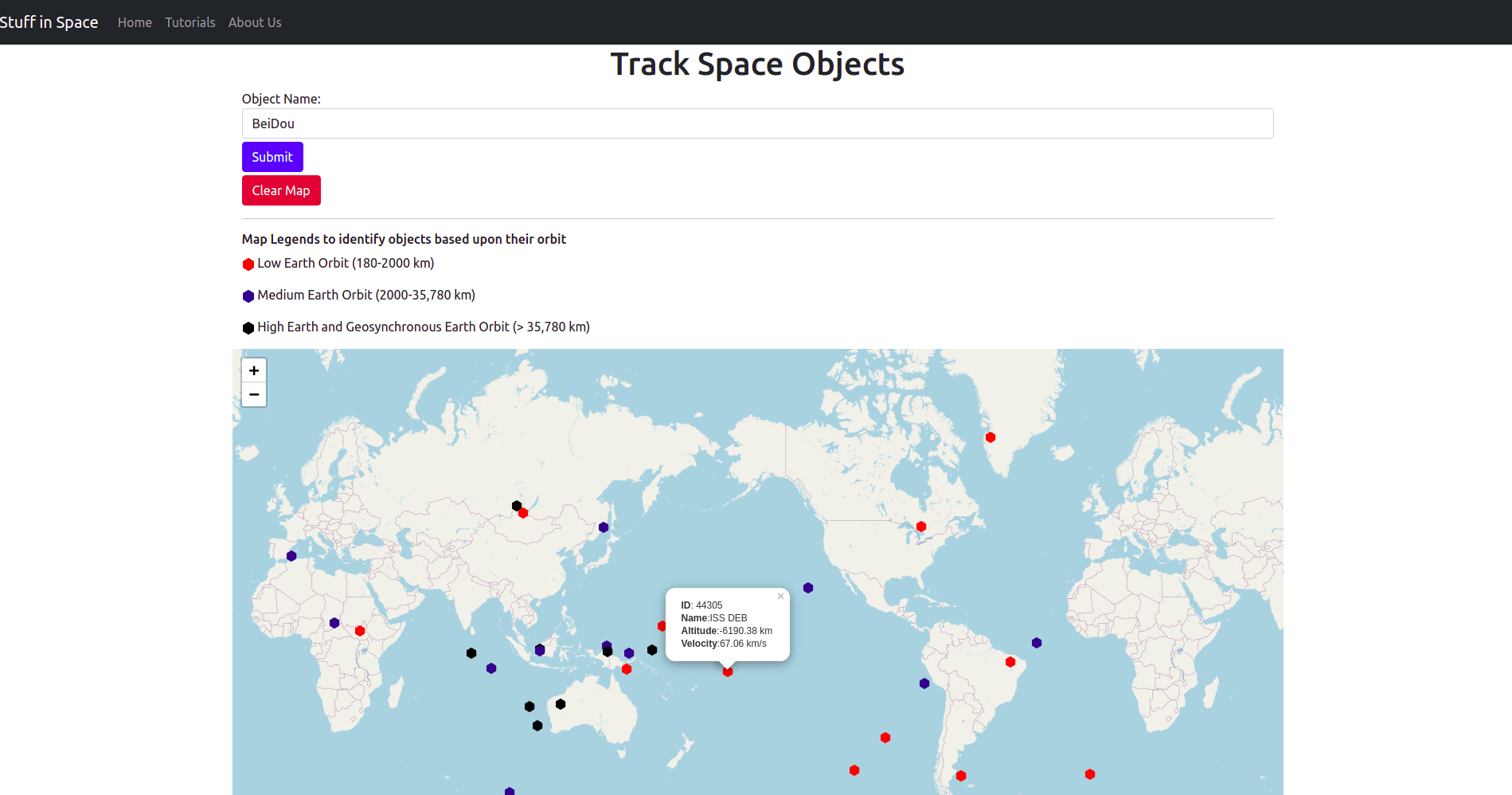Screen dimensions: 1512x795
Task: Click purple marker in Atlantic off Brazil
Action: [1037, 643]
